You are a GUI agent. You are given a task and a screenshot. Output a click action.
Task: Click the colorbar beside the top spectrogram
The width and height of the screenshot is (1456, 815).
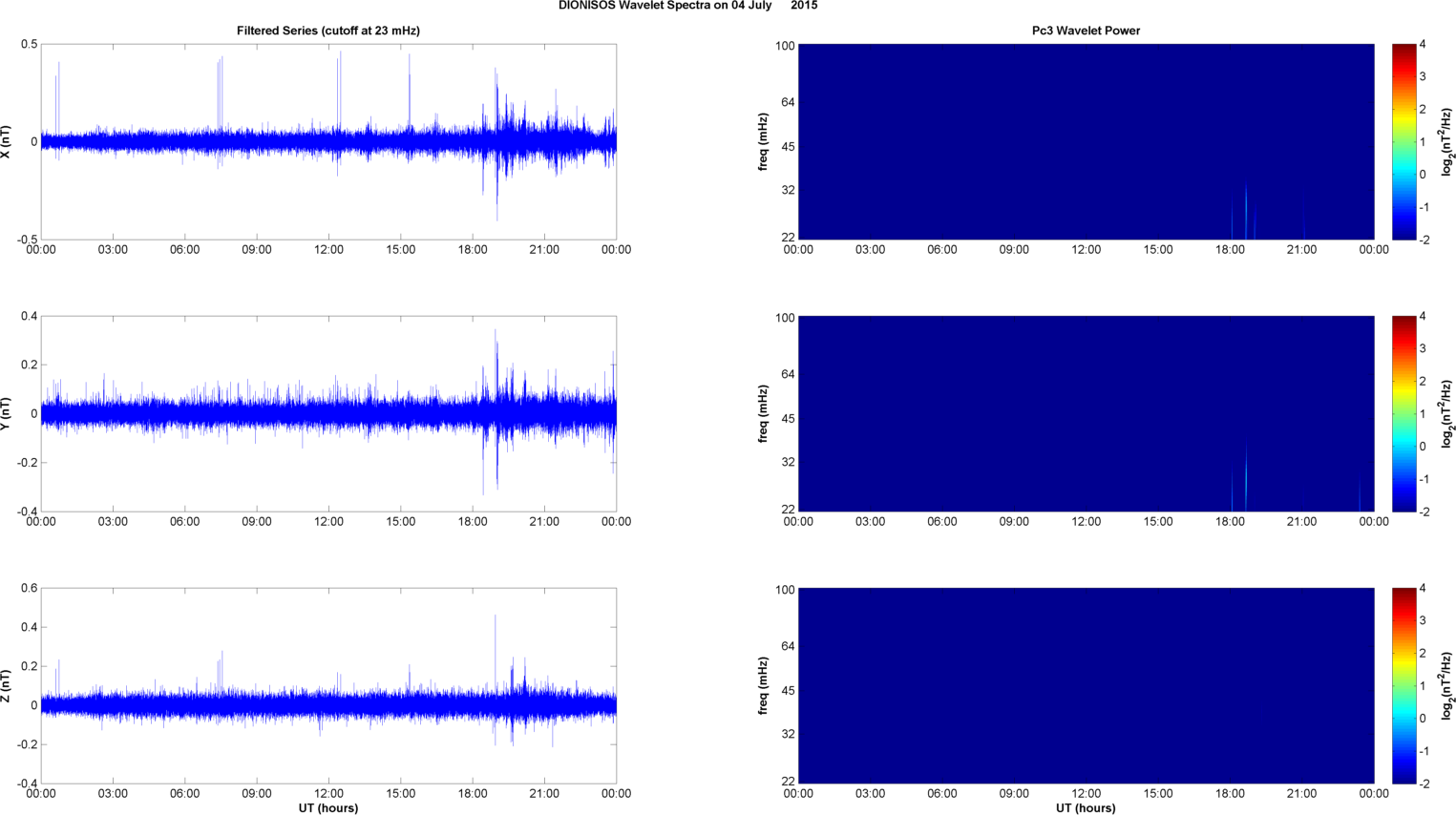(1403, 141)
